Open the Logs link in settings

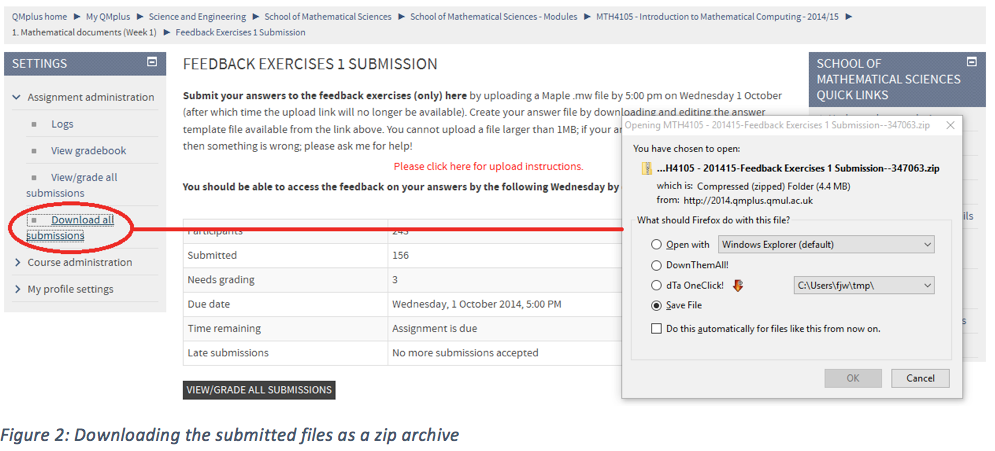click(x=62, y=124)
